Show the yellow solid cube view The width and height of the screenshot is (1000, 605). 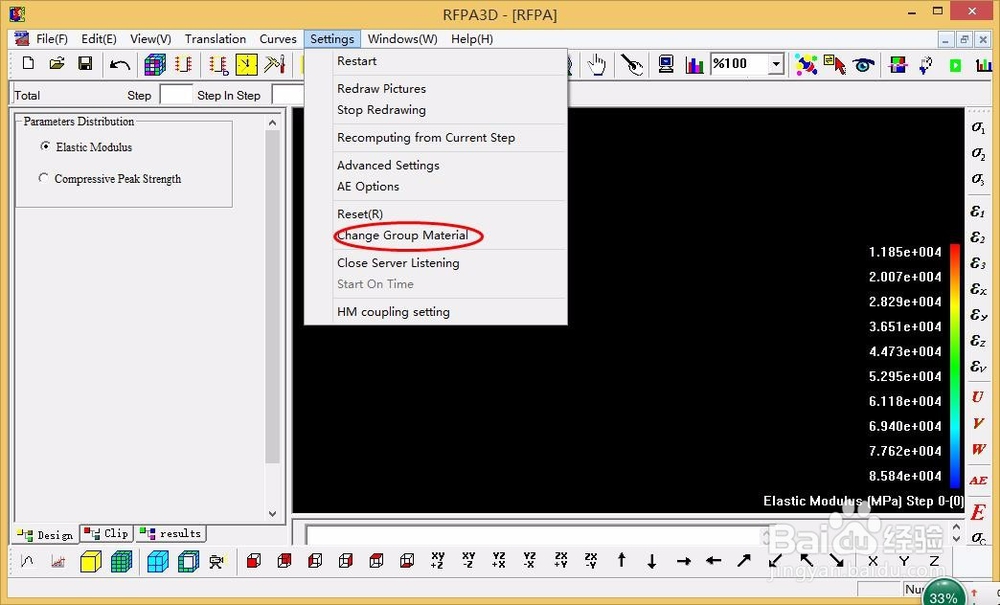click(x=91, y=562)
